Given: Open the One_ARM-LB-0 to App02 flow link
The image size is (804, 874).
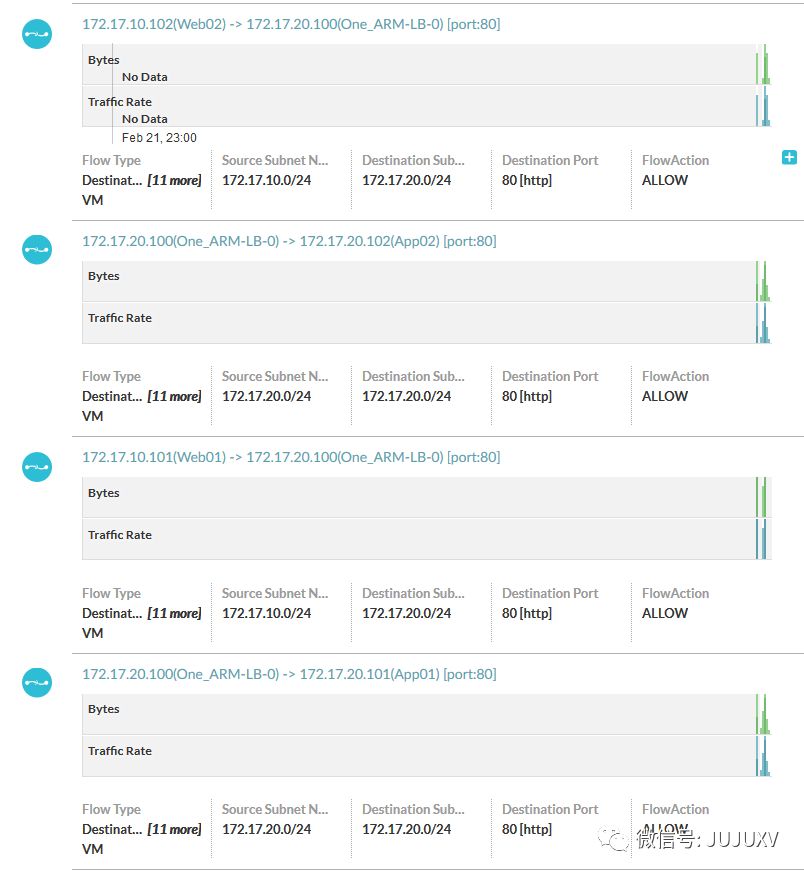Looking at the screenshot, I should click(x=288, y=241).
